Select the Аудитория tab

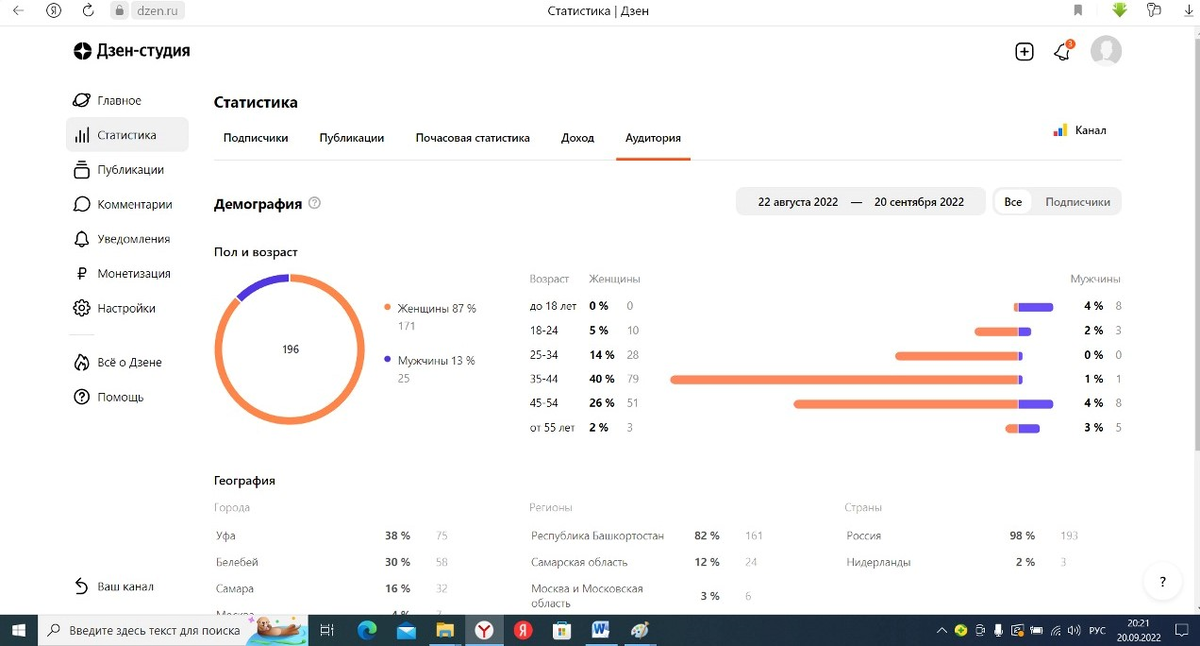tap(653, 138)
